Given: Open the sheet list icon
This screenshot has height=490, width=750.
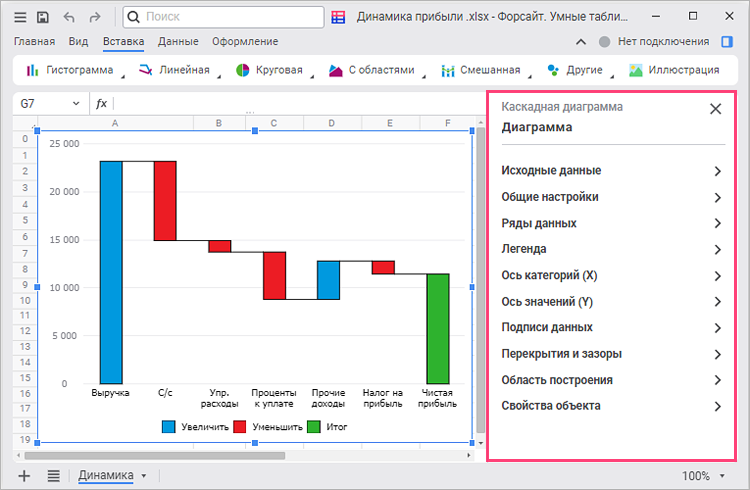Looking at the screenshot, I should click(53, 476).
